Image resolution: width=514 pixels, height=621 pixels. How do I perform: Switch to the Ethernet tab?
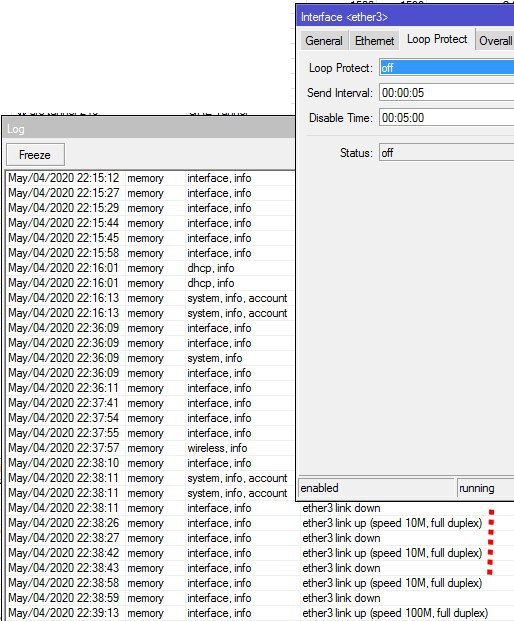click(x=374, y=41)
